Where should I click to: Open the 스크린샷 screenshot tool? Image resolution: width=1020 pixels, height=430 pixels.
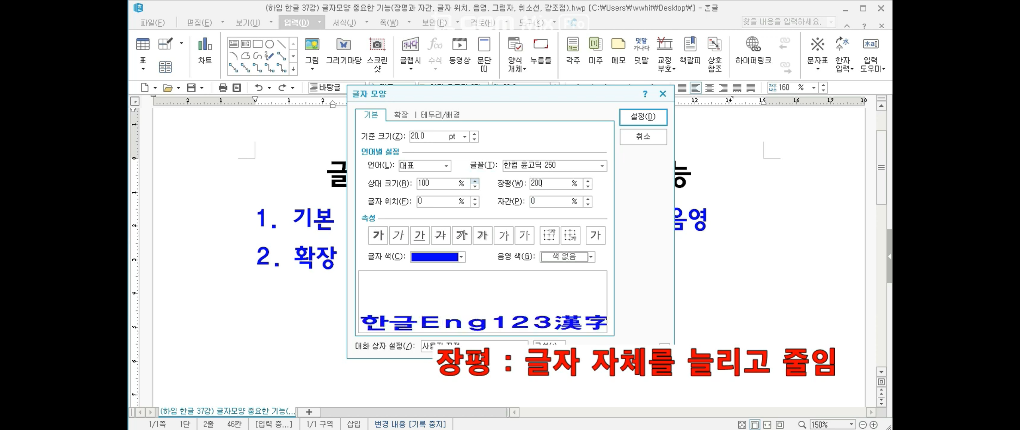pyautogui.click(x=377, y=51)
